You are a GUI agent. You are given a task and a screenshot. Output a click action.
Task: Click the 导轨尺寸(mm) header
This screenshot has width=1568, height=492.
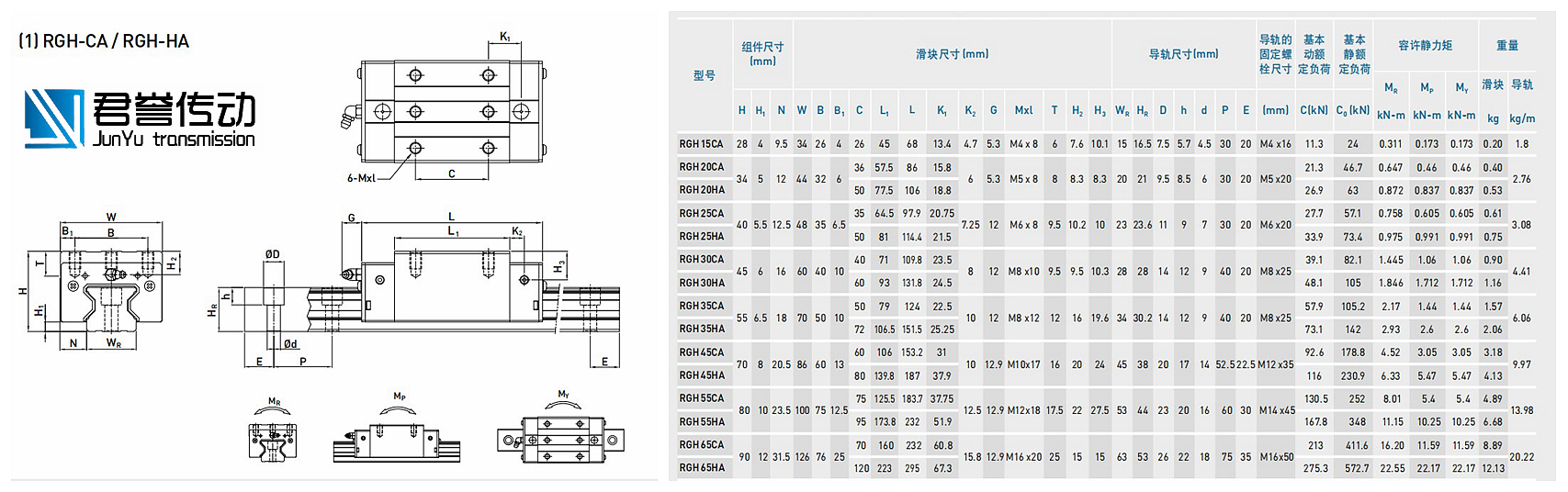1183,54
